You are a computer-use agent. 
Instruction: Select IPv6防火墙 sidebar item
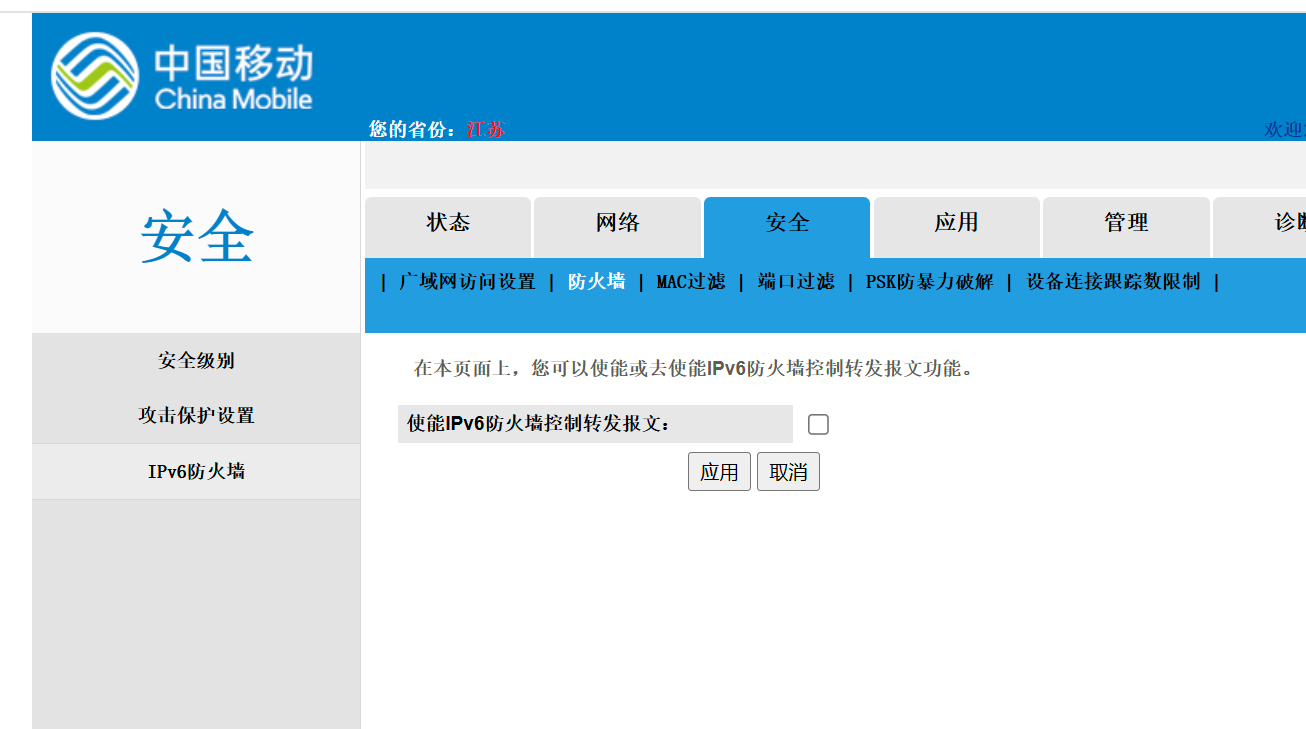click(196, 472)
